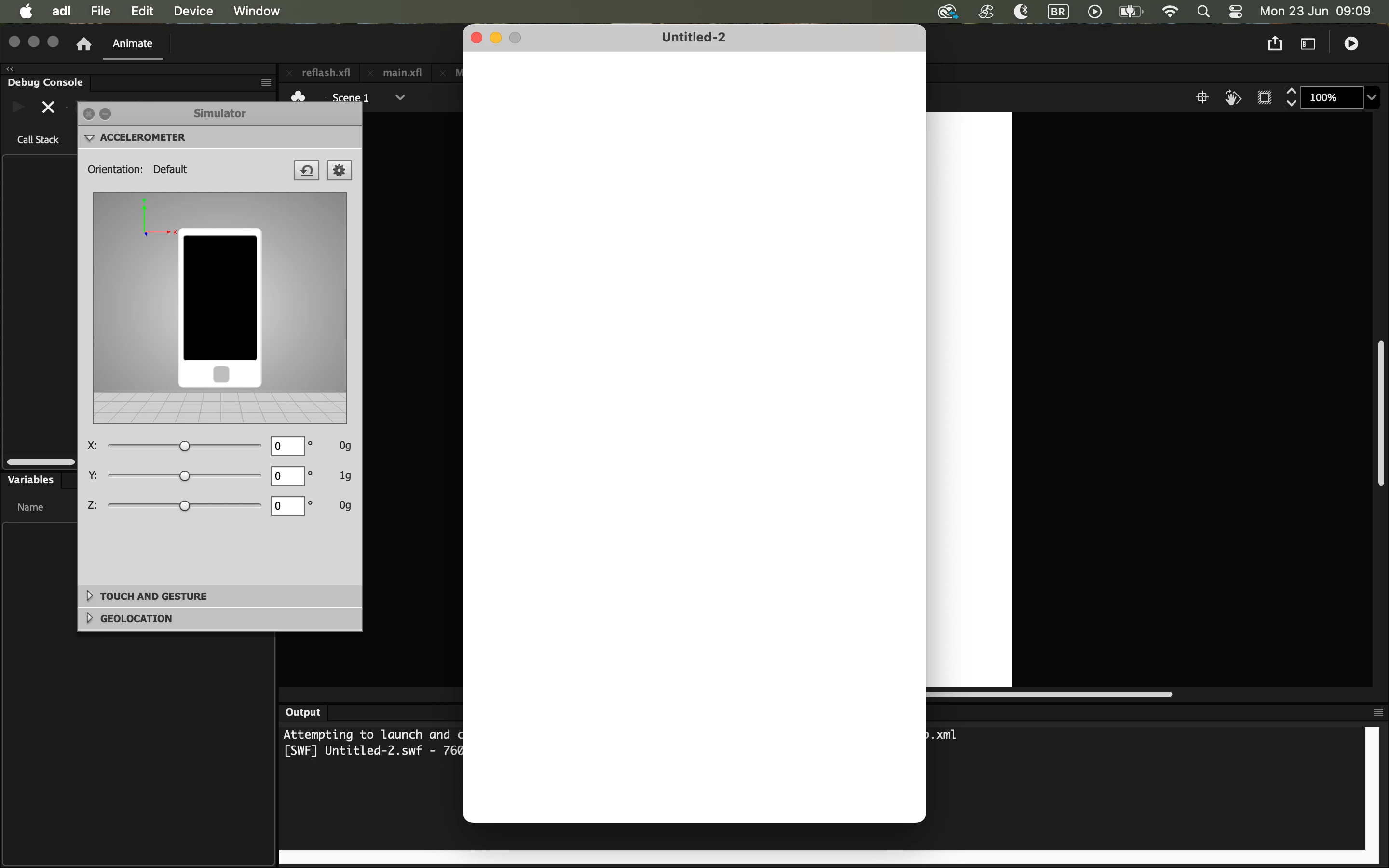This screenshot has width=1389, height=868.
Task: Expand the GEOLOCATION section
Action: coord(89,618)
